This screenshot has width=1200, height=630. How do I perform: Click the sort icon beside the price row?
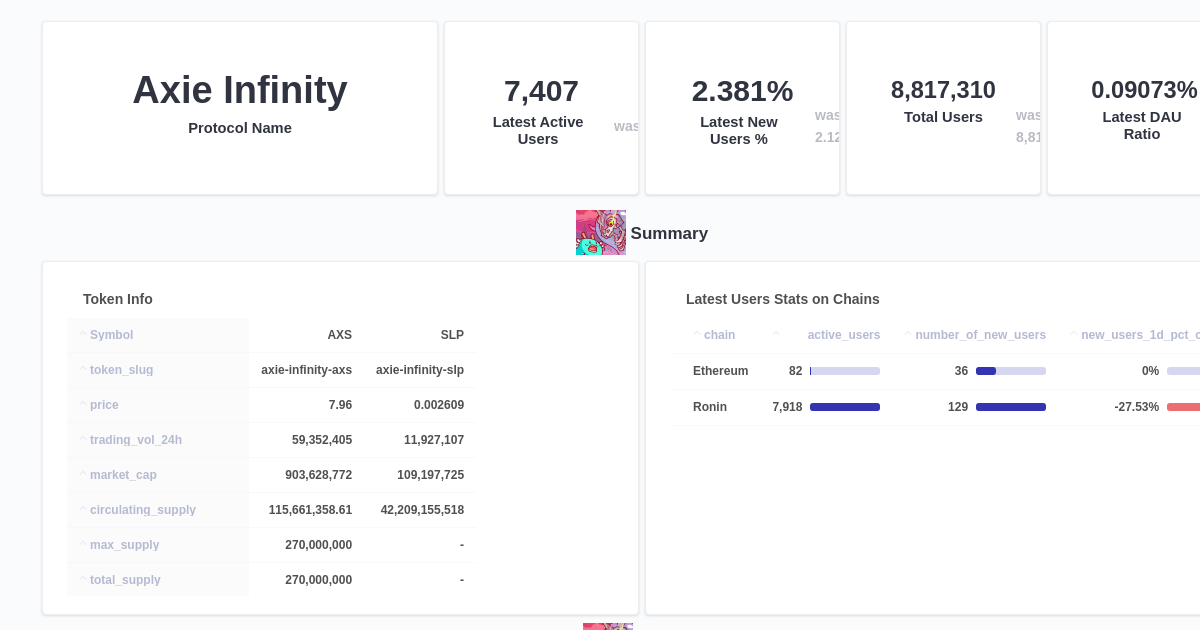[84, 404]
